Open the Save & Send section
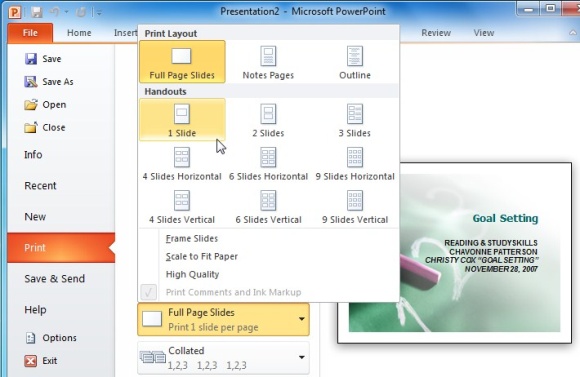The image size is (580, 377). [x=61, y=279]
